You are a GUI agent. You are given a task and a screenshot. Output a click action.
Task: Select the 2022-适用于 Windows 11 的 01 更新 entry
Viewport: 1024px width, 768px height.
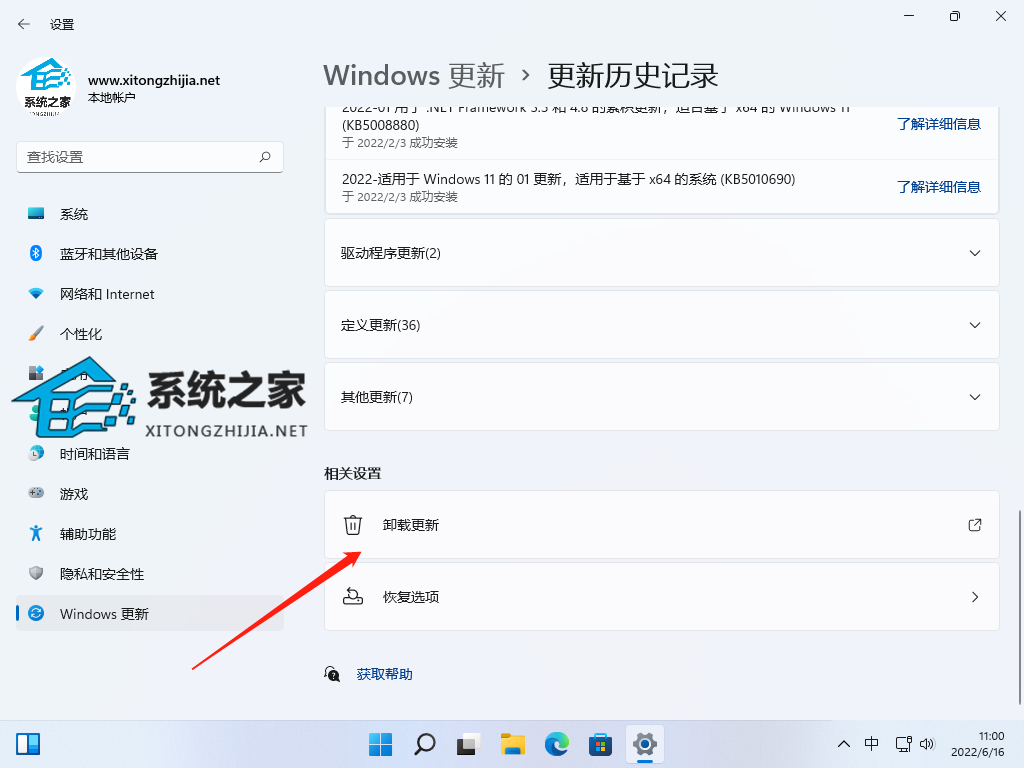(x=662, y=187)
